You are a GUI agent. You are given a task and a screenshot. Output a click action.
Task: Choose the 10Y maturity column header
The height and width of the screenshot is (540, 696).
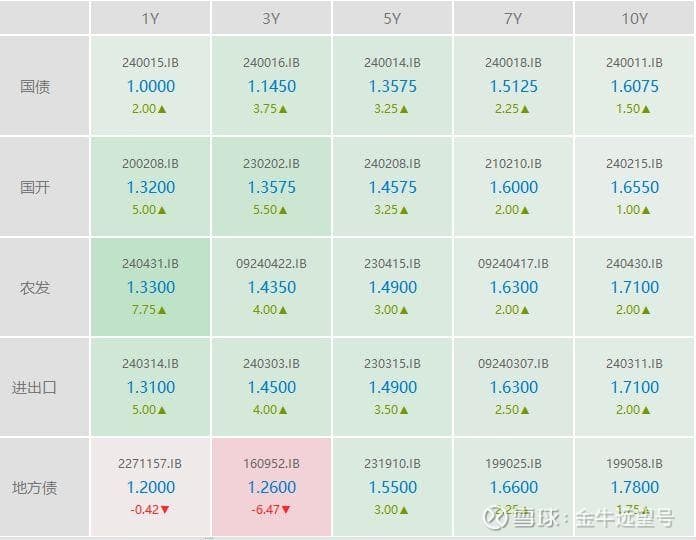(634, 19)
